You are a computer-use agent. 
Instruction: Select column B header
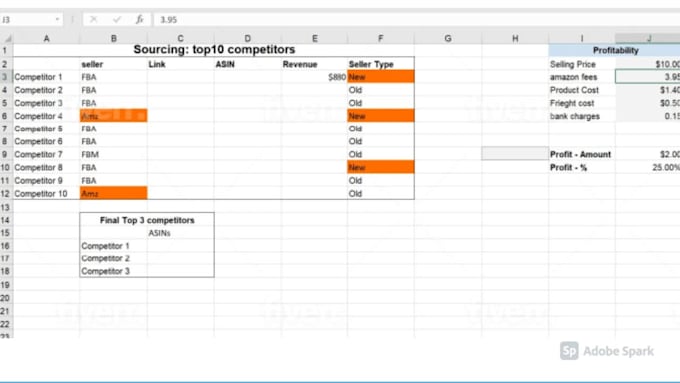[114, 39]
